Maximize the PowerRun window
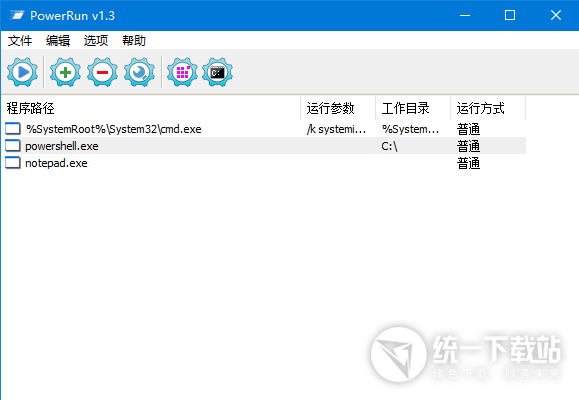 (510, 15)
